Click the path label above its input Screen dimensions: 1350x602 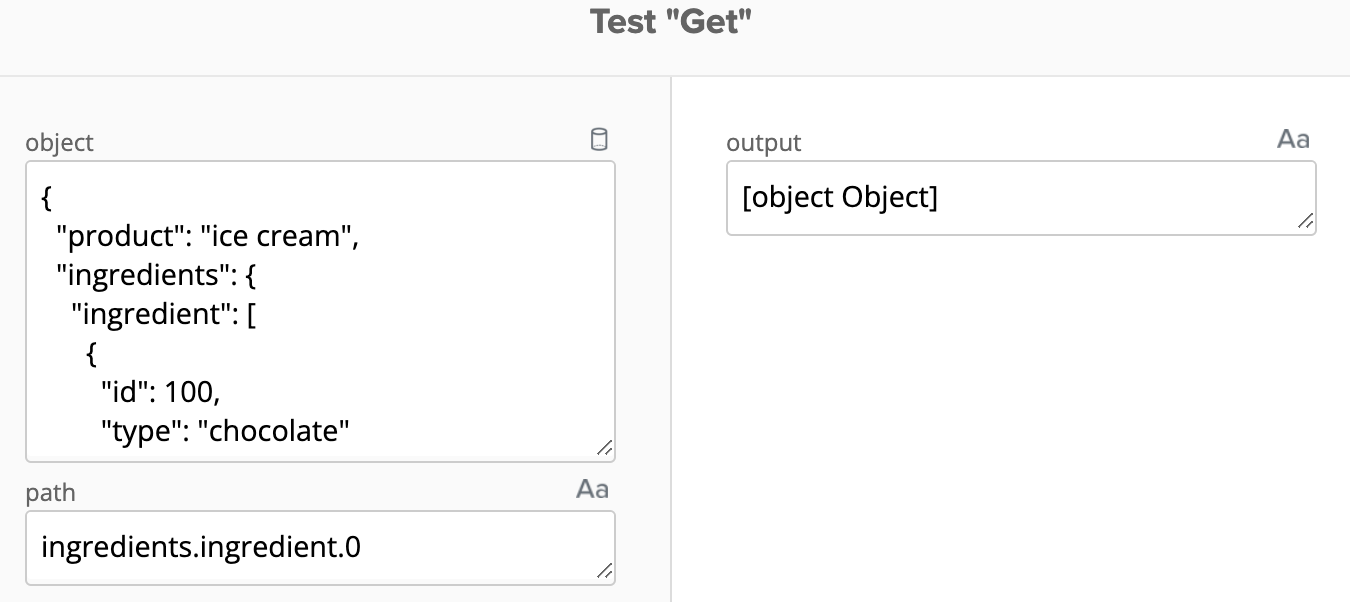[51, 493]
